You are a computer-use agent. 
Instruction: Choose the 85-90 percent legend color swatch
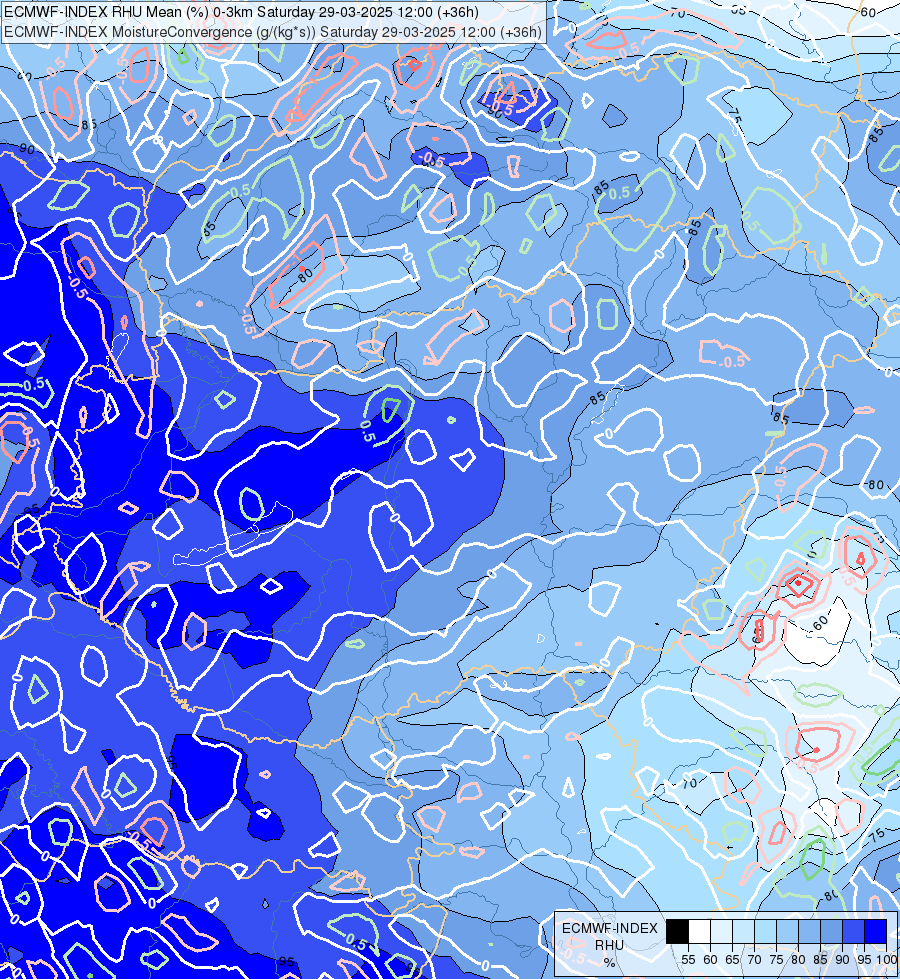pyautogui.click(x=831, y=931)
